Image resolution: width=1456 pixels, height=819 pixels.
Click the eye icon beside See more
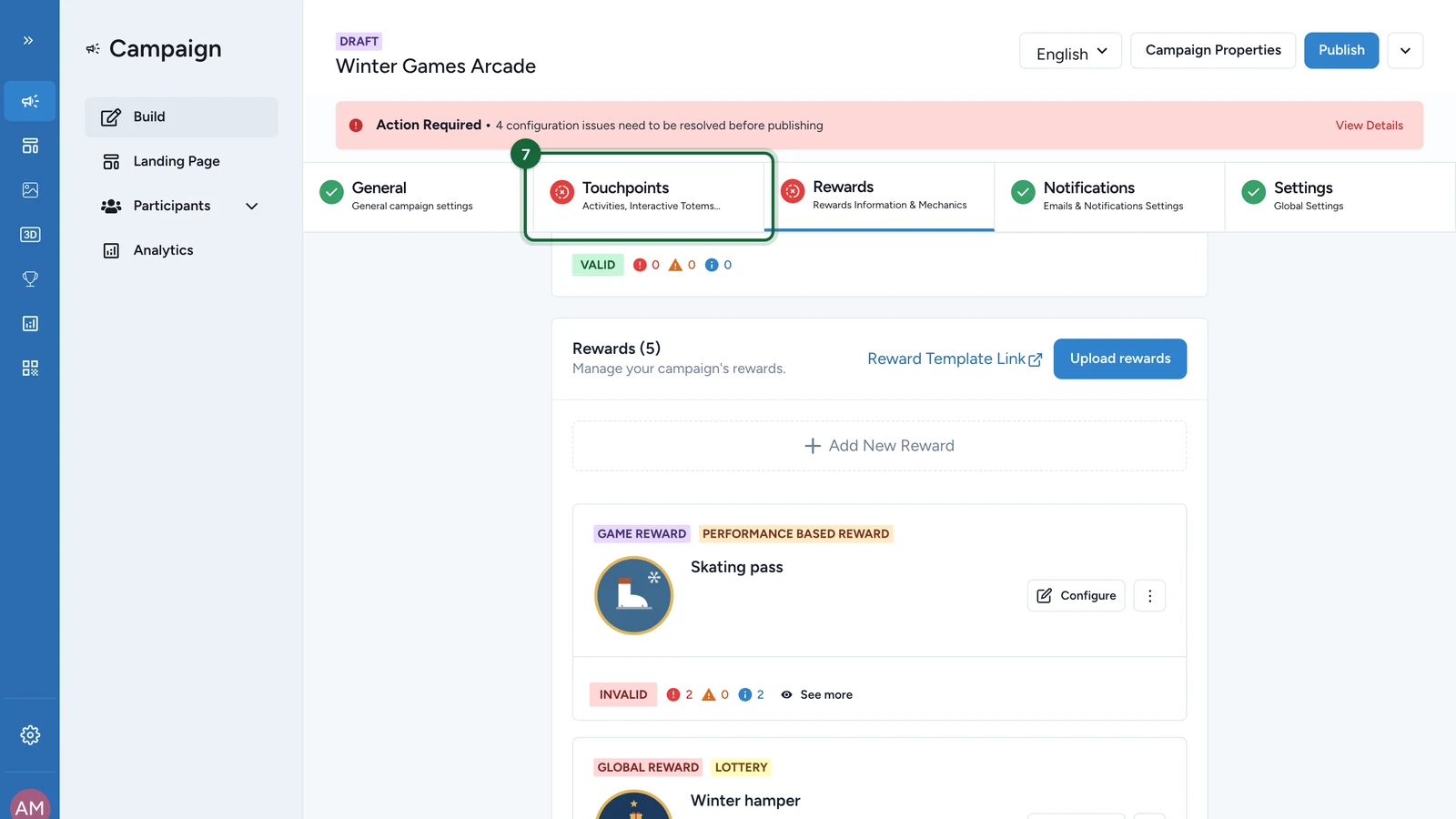786,694
